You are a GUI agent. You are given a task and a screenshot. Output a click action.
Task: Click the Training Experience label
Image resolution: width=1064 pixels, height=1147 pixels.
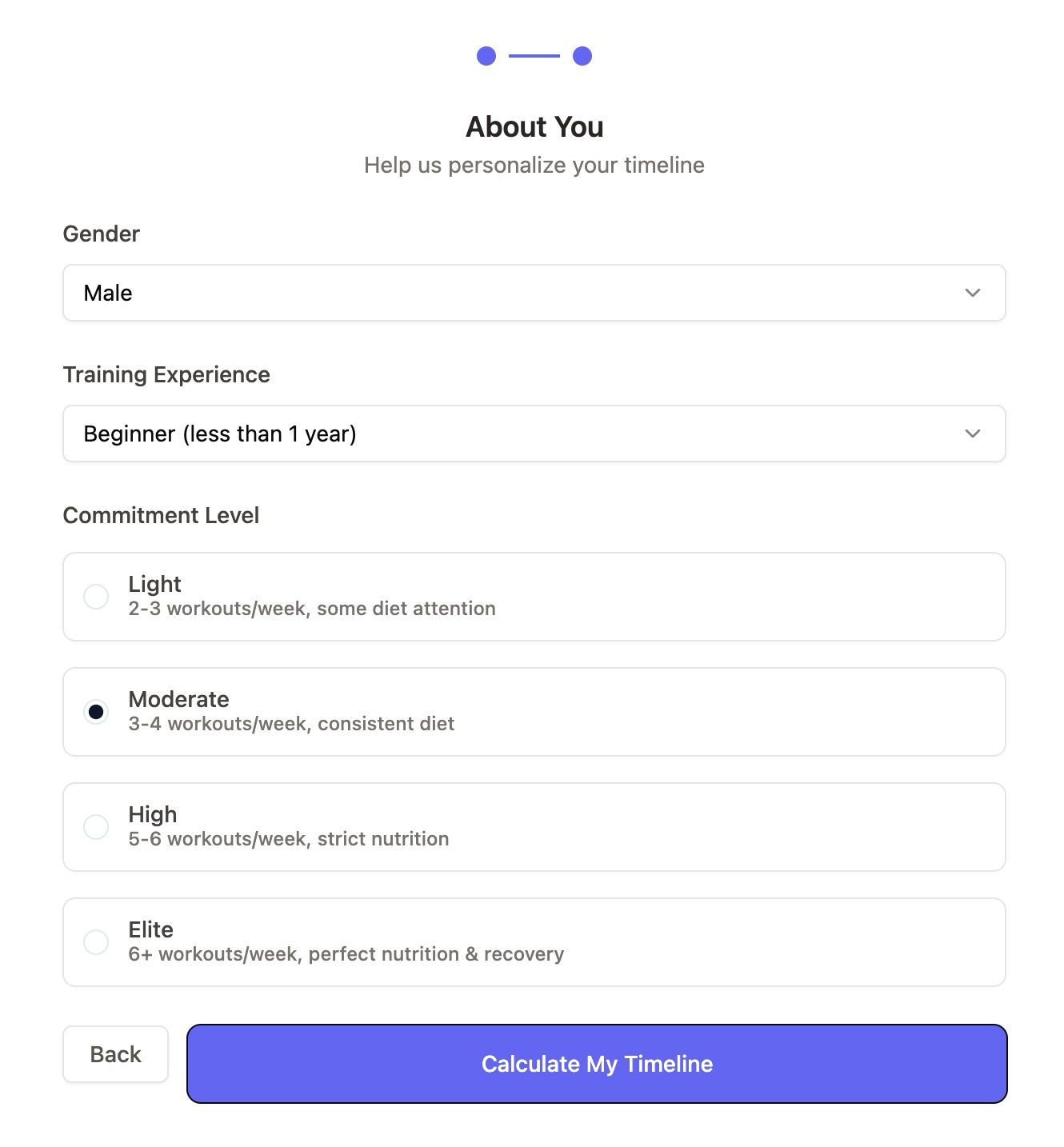166,374
